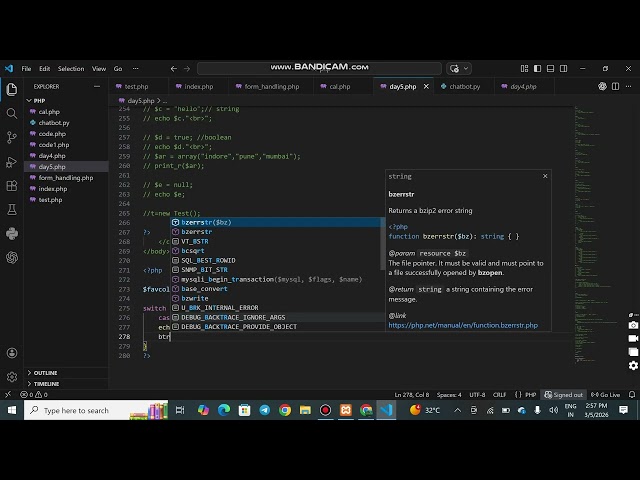Go back with the navigation arrow

(173, 69)
